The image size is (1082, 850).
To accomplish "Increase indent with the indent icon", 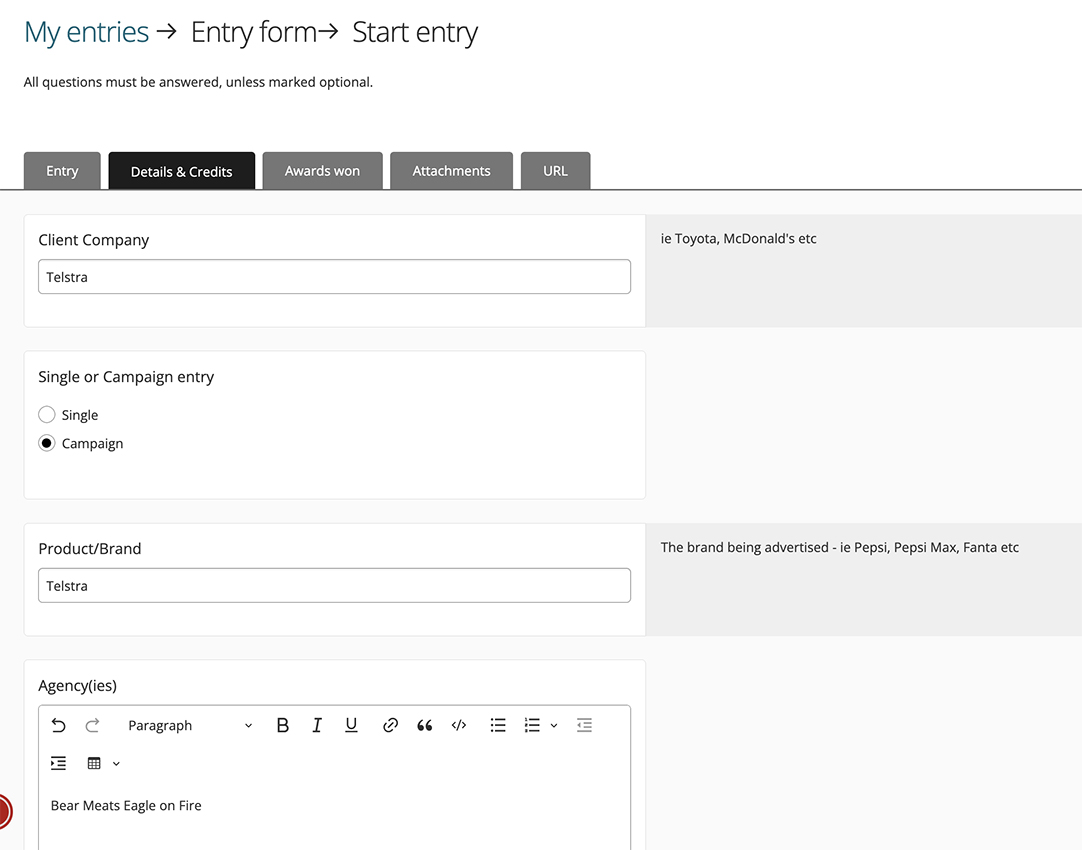I will coord(59,764).
